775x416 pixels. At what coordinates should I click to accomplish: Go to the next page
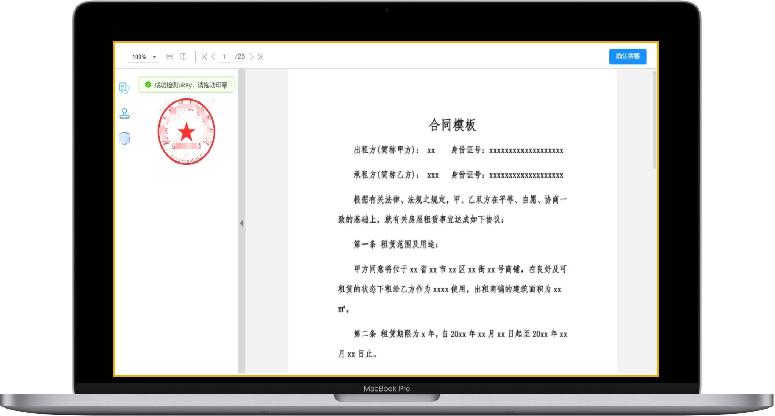(x=251, y=57)
